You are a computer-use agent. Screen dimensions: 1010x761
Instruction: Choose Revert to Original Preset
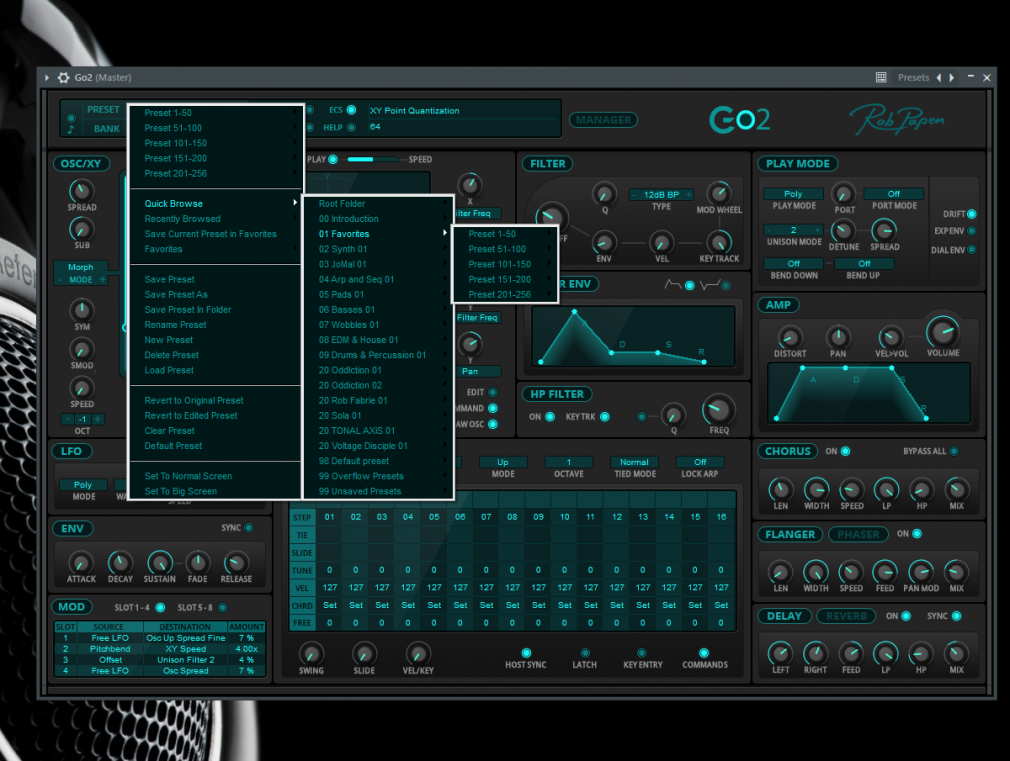(x=215, y=400)
